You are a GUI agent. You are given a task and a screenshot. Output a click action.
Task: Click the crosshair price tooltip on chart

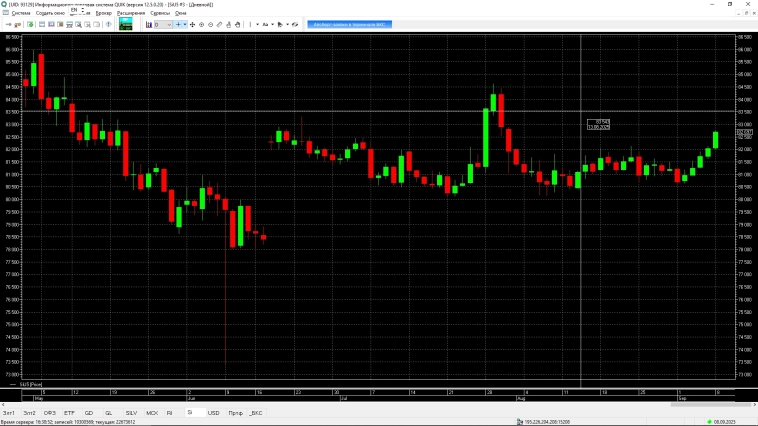pyautogui.click(x=598, y=124)
